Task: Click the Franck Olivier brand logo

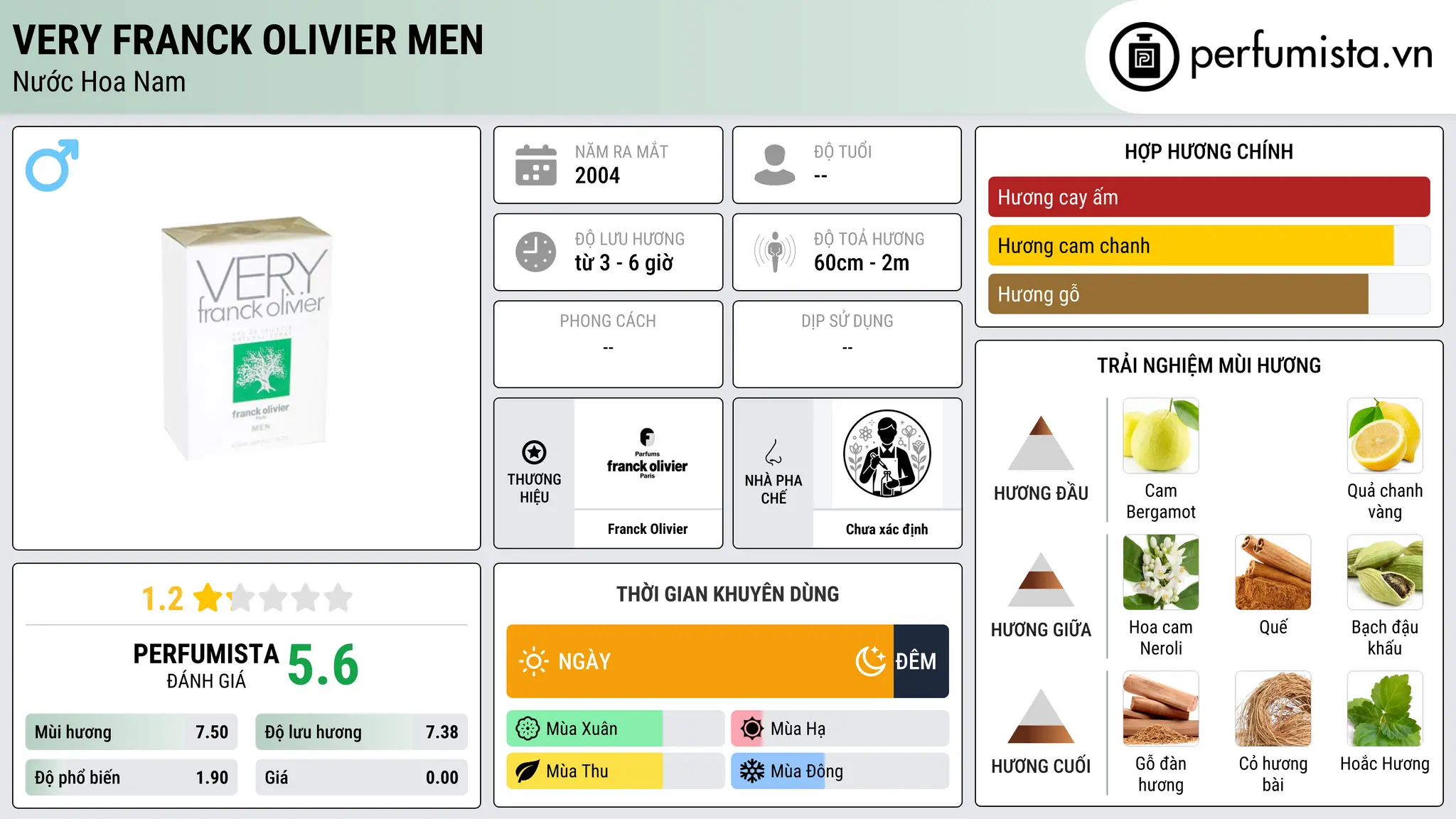Action: (x=648, y=454)
